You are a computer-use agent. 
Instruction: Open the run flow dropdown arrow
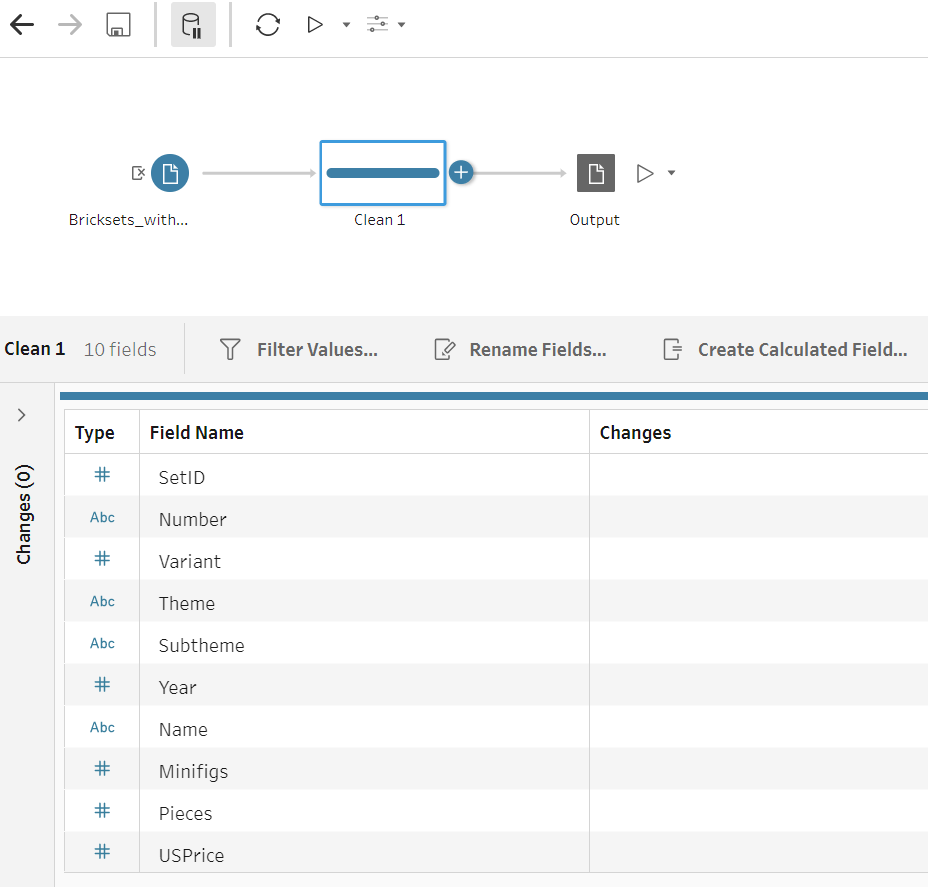[346, 25]
